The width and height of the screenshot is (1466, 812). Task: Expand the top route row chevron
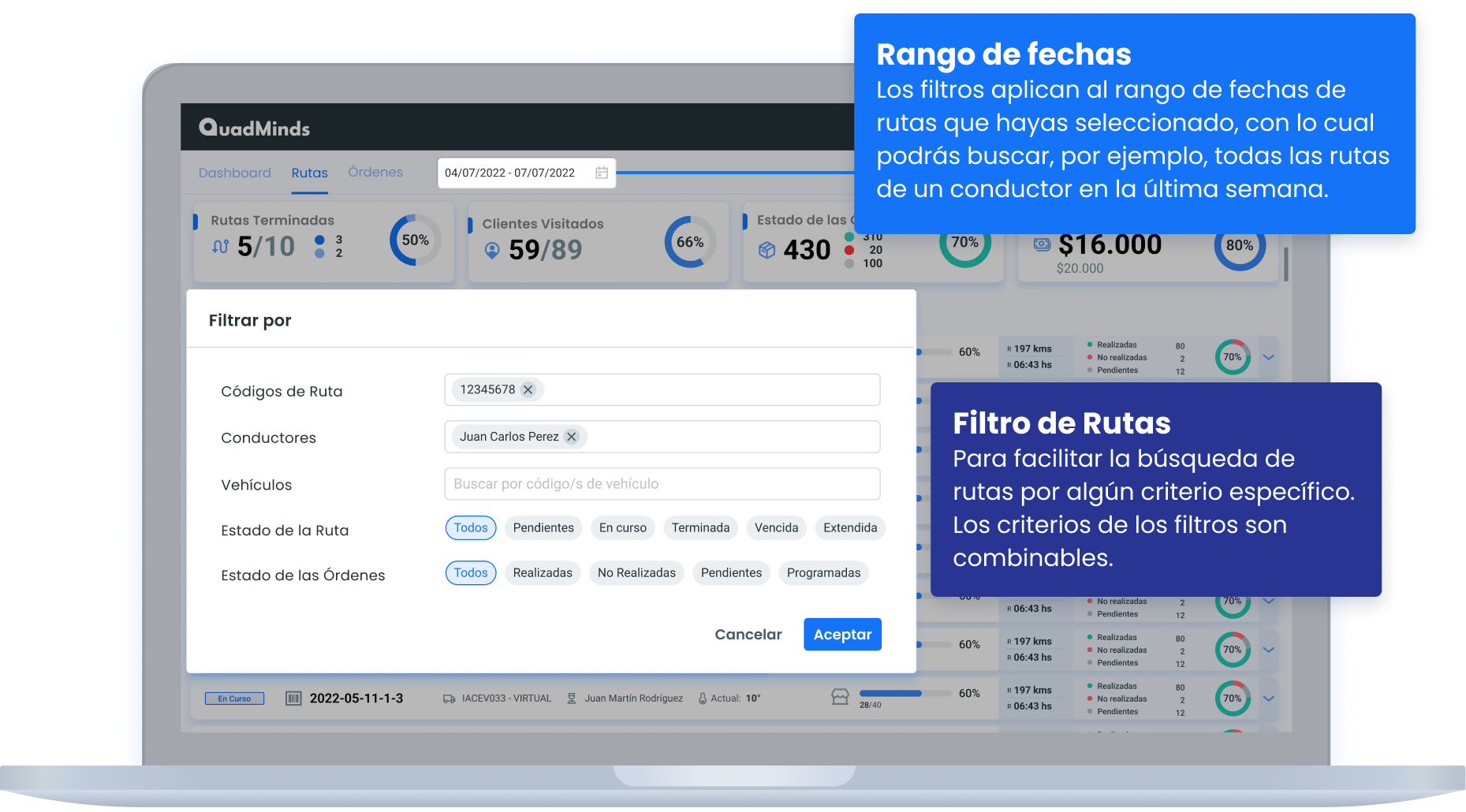(x=1269, y=357)
